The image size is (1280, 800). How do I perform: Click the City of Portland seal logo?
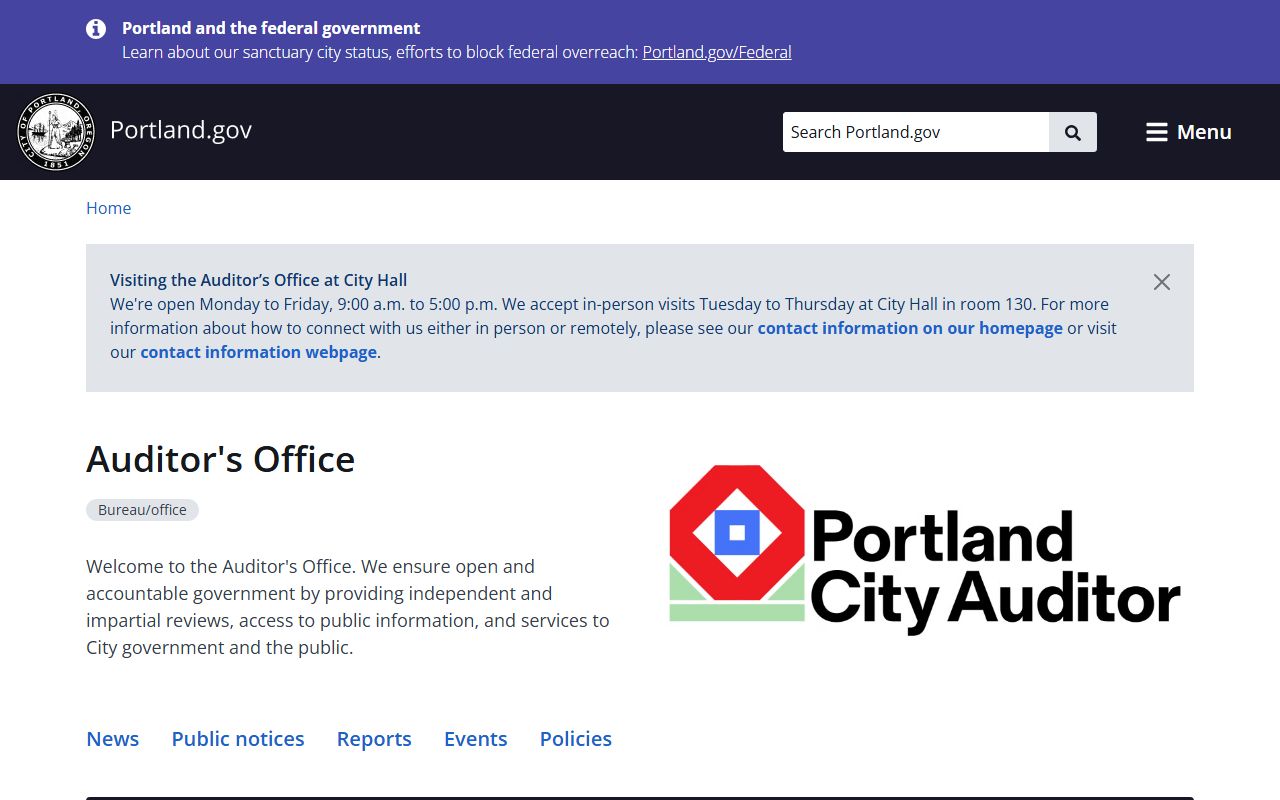[x=56, y=132]
